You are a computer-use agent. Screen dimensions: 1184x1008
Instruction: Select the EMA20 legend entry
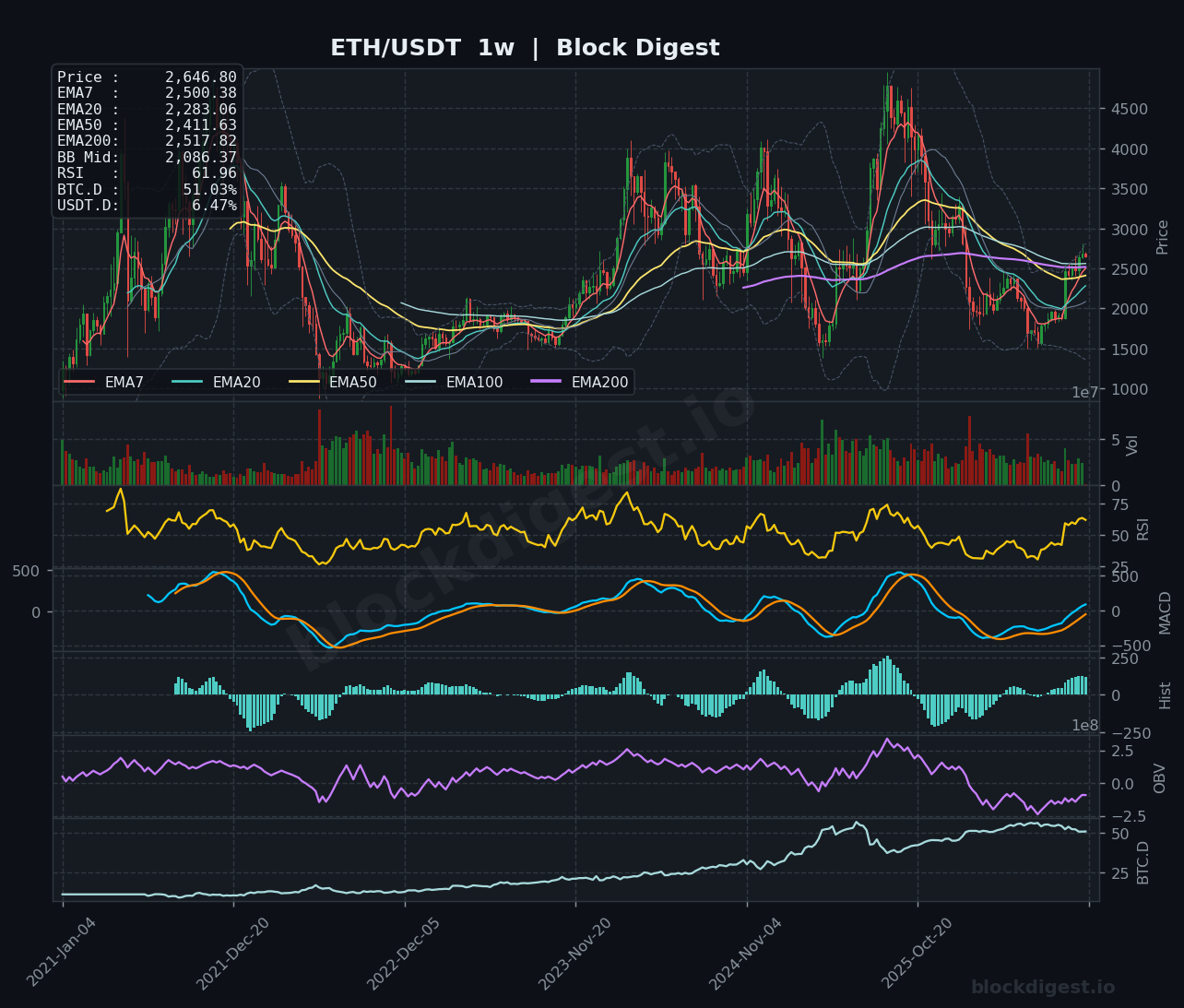point(217,382)
